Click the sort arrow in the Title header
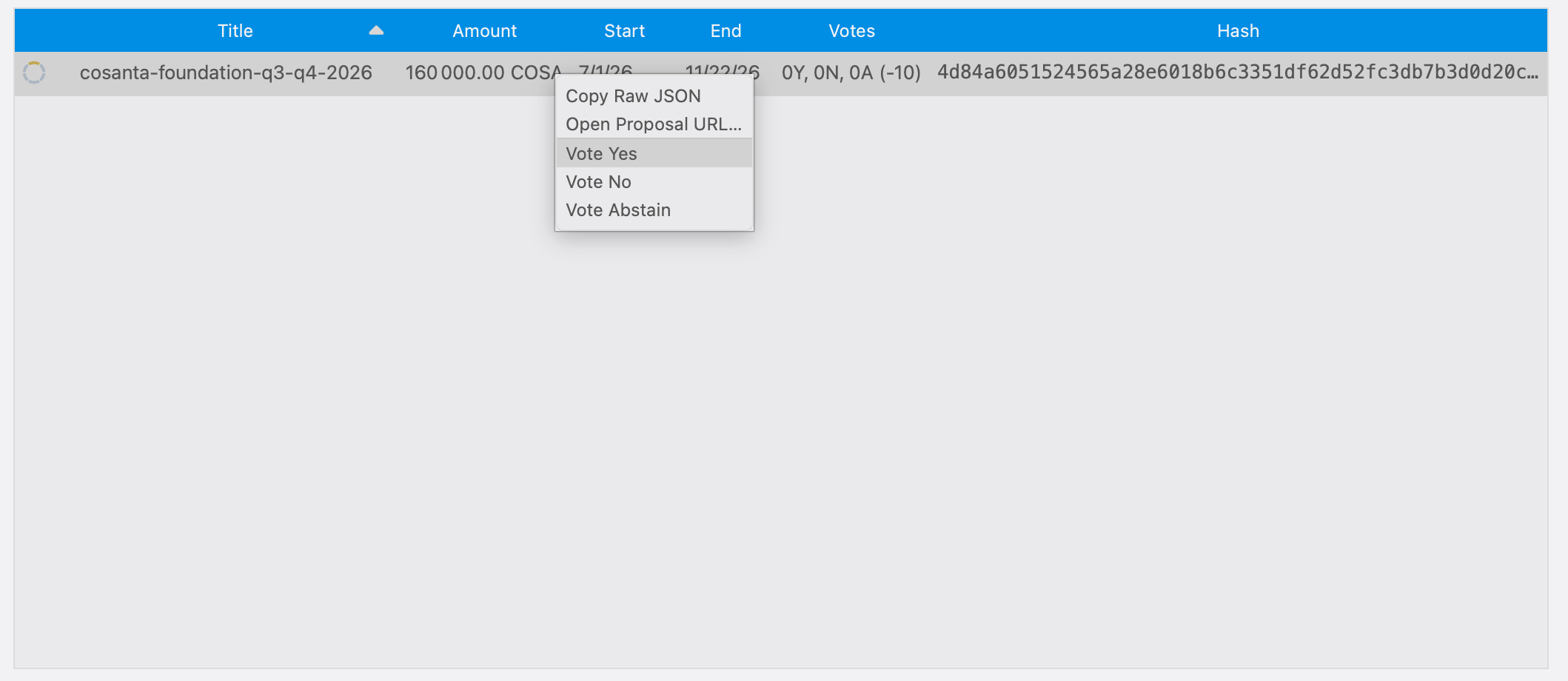Screen dimensions: 1568x681 click(x=376, y=30)
